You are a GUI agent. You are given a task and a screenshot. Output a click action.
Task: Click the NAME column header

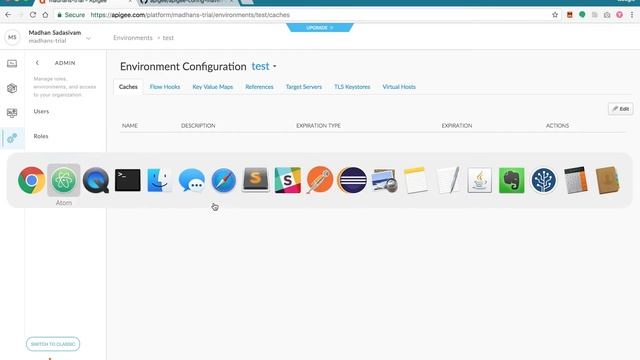tap(130, 126)
